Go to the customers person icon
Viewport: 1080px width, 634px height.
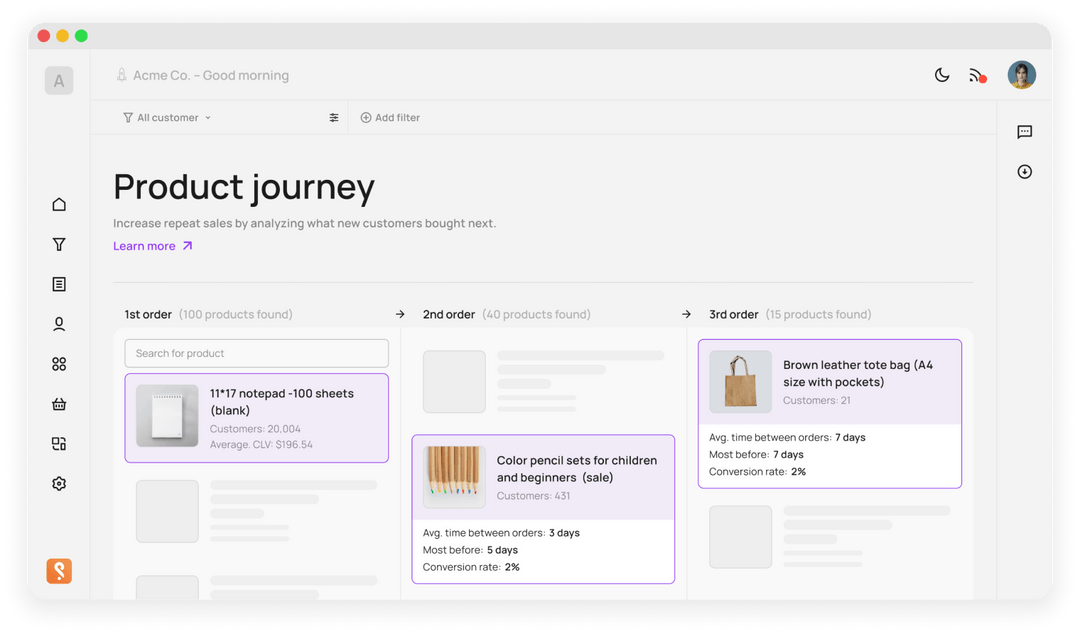point(59,324)
